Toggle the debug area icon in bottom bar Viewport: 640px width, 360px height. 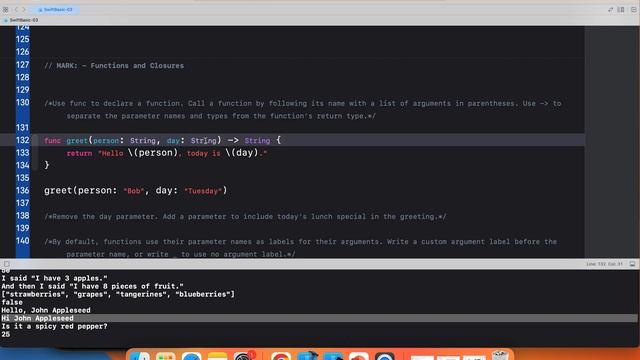7,264
